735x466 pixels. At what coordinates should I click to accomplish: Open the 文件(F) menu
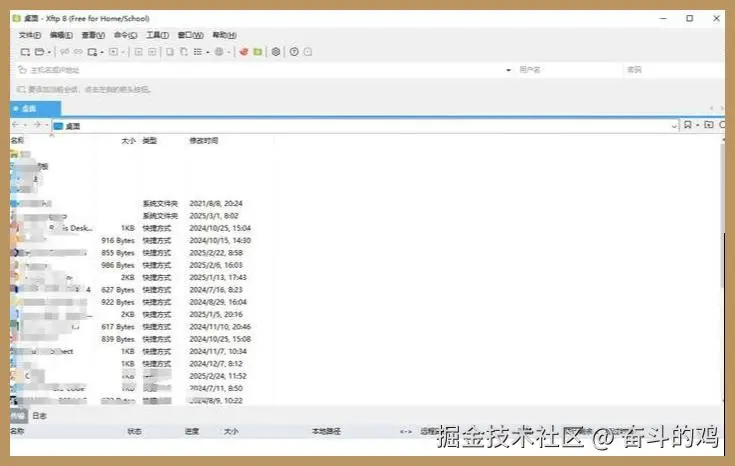tap(30, 35)
